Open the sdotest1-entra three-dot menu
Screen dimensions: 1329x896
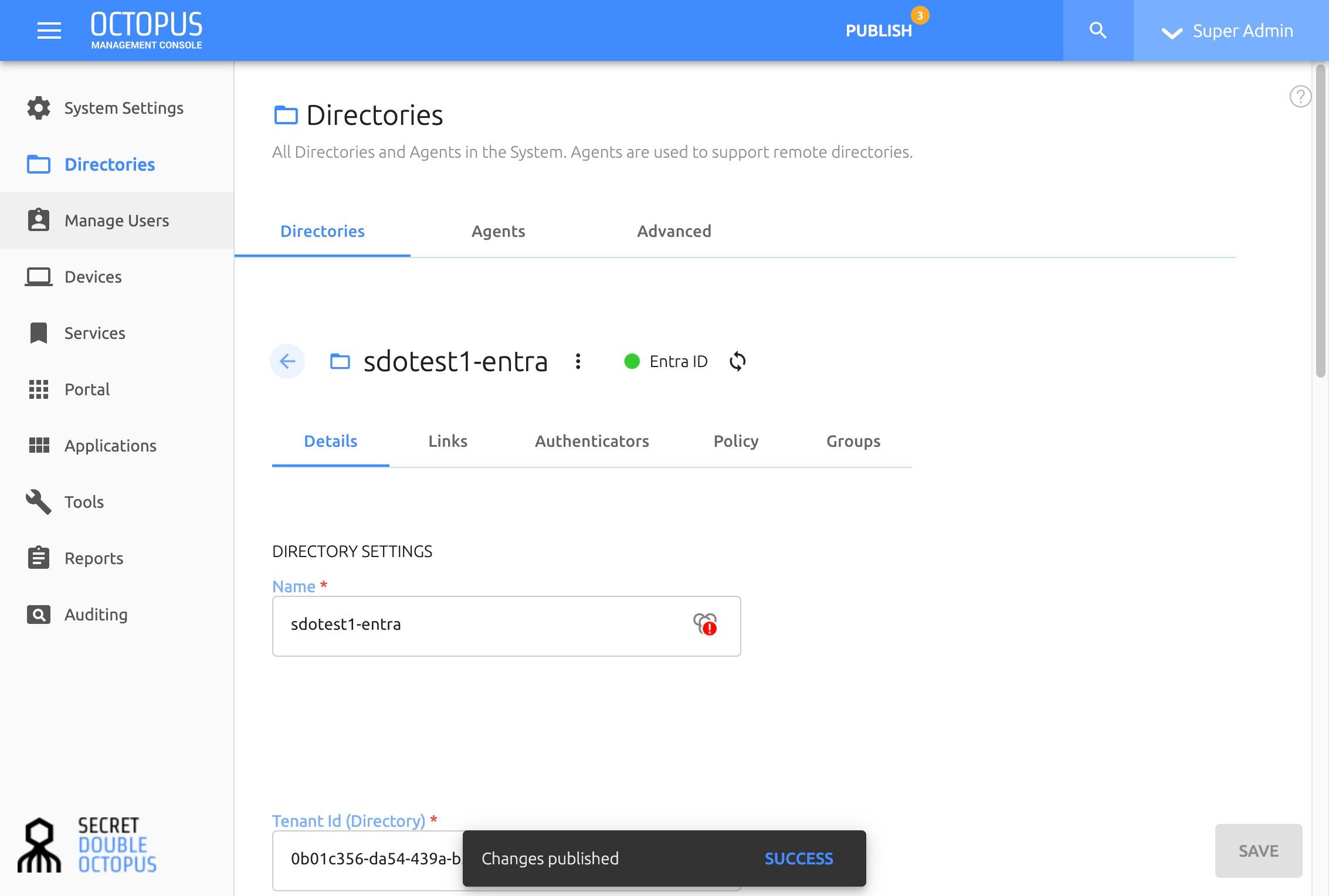(578, 361)
